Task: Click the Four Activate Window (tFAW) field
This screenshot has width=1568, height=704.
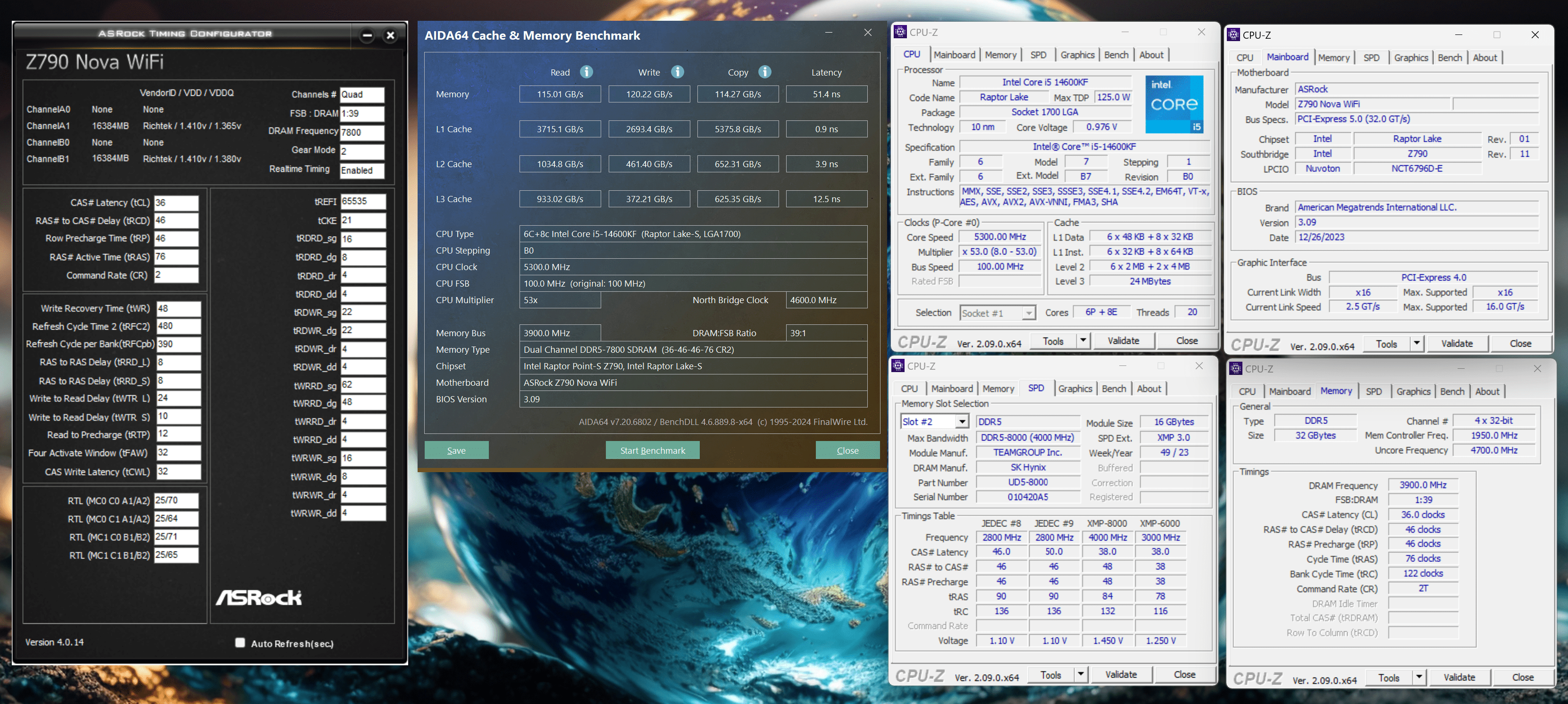Action: tap(178, 452)
